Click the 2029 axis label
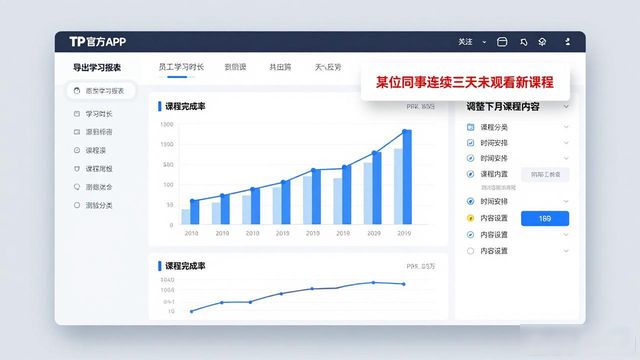Screen dimensions: 640x360 pyautogui.click(x=373, y=233)
